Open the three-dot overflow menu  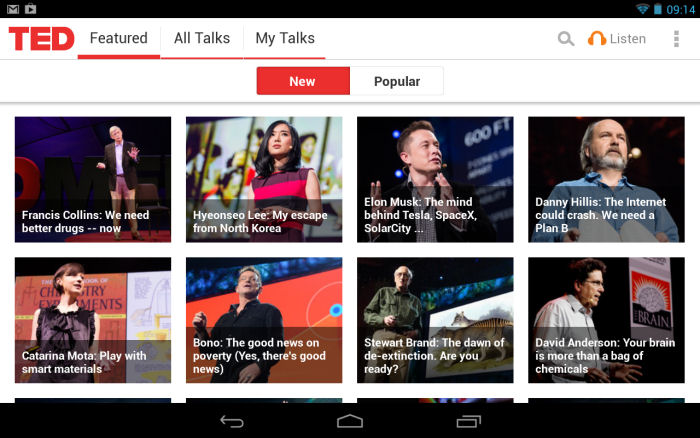(x=676, y=39)
